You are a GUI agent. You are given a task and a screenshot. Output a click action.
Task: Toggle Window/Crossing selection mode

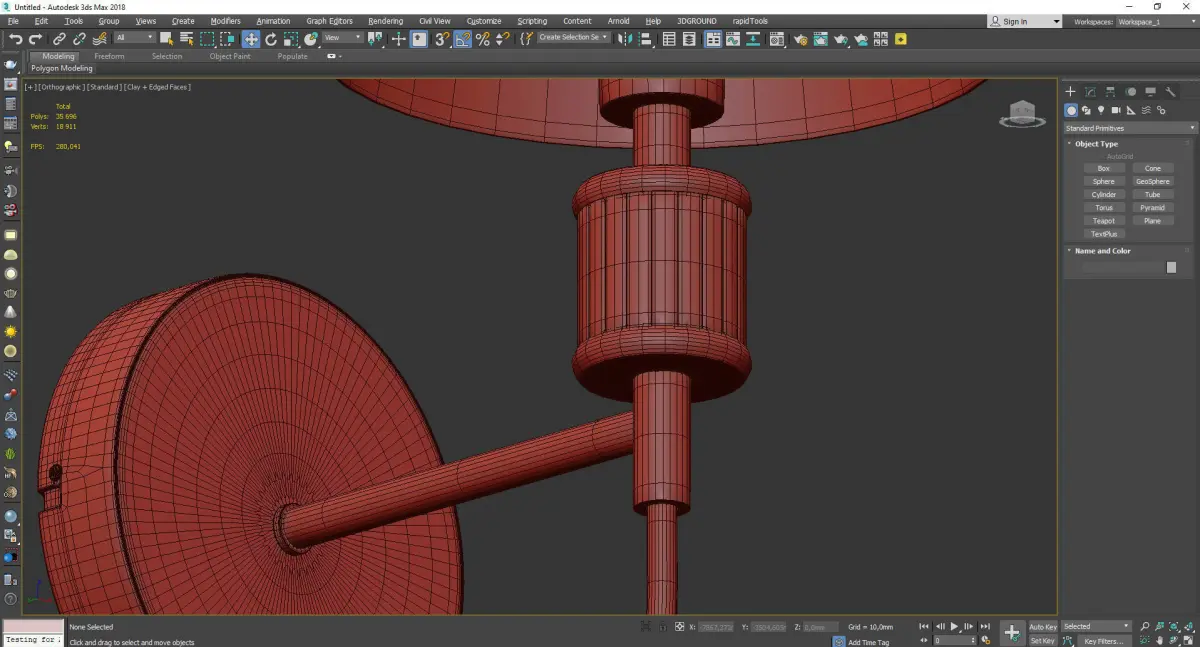[228, 39]
